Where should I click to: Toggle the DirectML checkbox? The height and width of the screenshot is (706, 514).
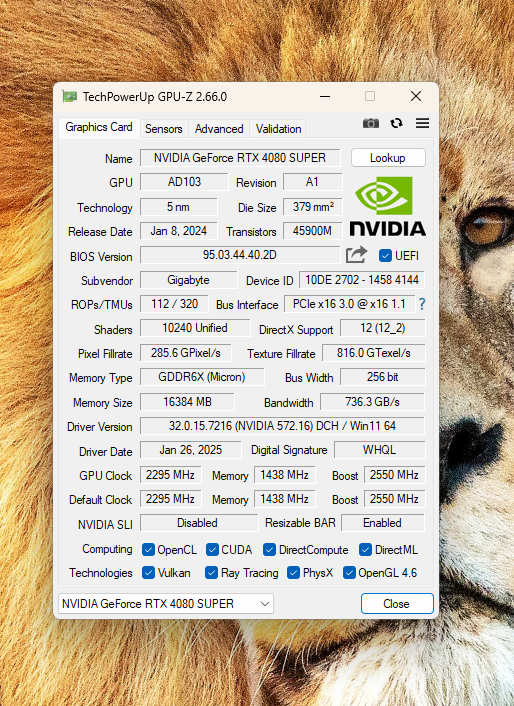[365, 549]
